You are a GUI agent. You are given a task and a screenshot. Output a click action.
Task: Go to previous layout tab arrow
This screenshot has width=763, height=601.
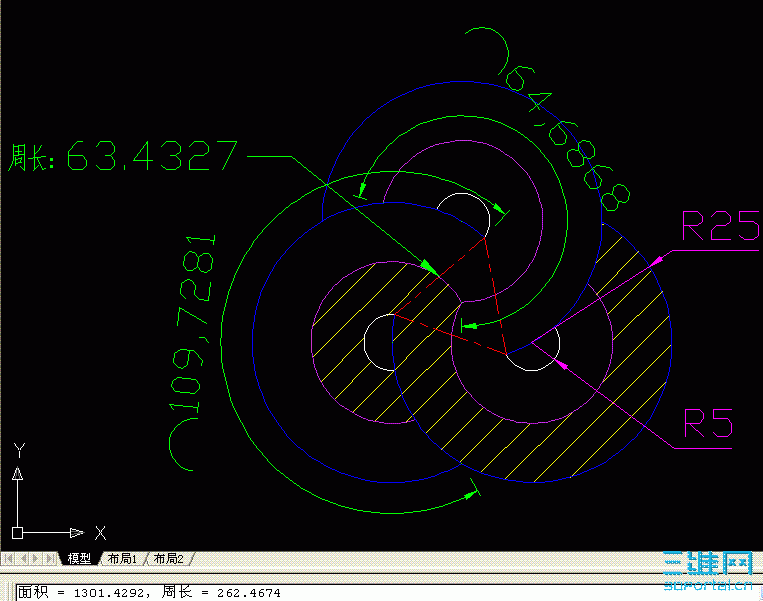click(x=22, y=558)
